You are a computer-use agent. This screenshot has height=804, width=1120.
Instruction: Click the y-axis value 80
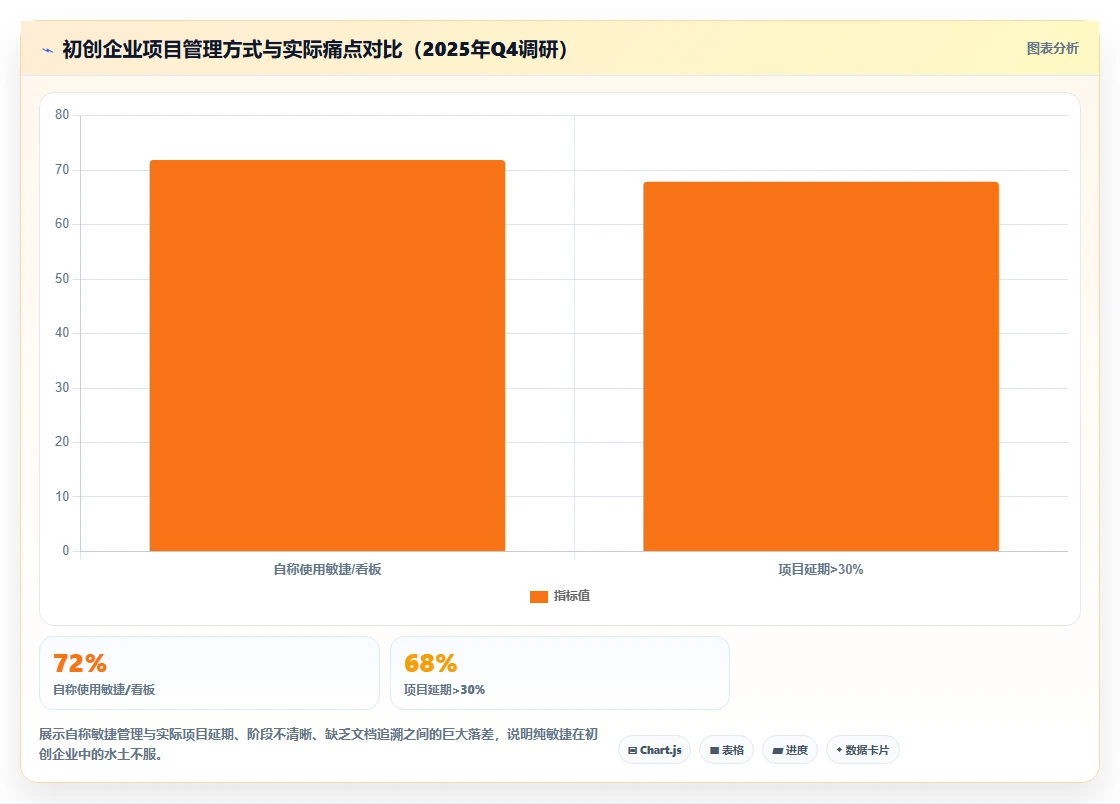[62, 114]
